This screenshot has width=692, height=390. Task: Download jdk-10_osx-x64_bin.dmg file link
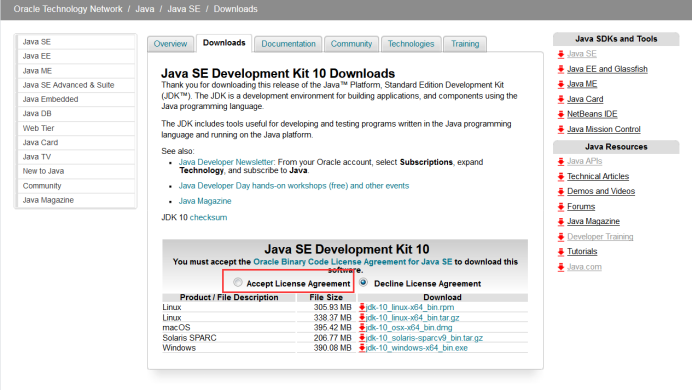409,327
